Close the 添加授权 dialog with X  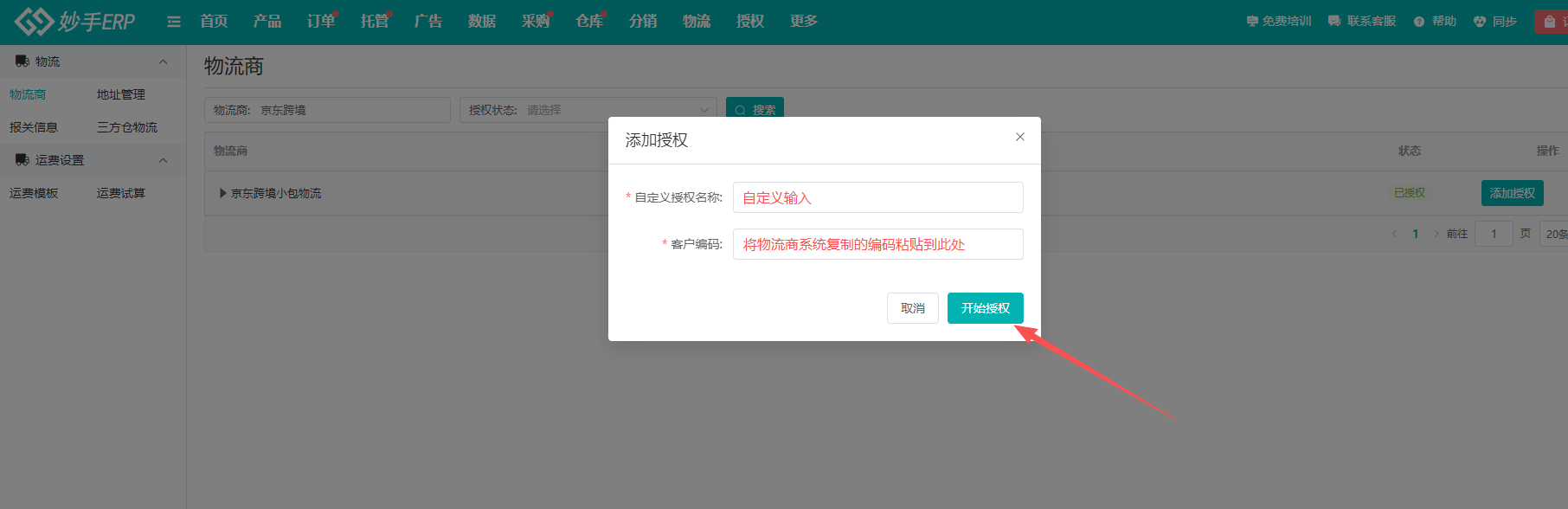point(1020,137)
